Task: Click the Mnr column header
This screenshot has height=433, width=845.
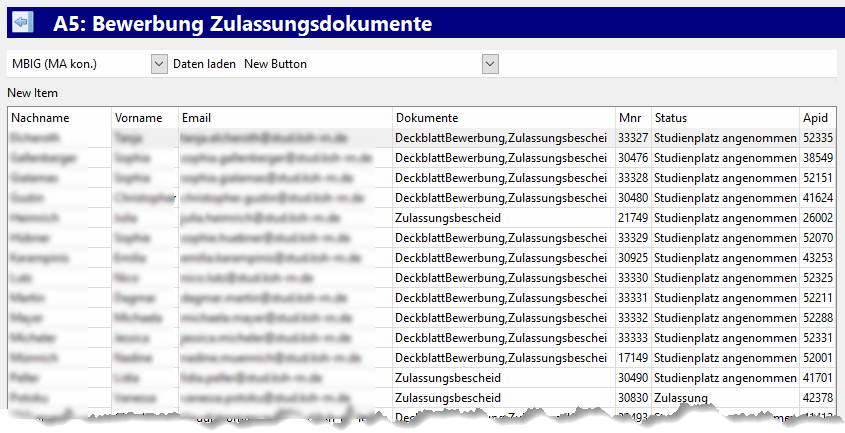Action: [632, 118]
